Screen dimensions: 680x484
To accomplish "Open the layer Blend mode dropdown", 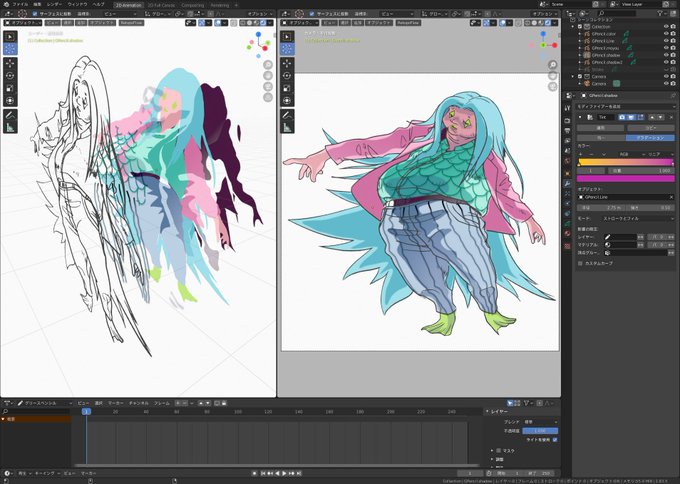I will pyautogui.click(x=540, y=422).
